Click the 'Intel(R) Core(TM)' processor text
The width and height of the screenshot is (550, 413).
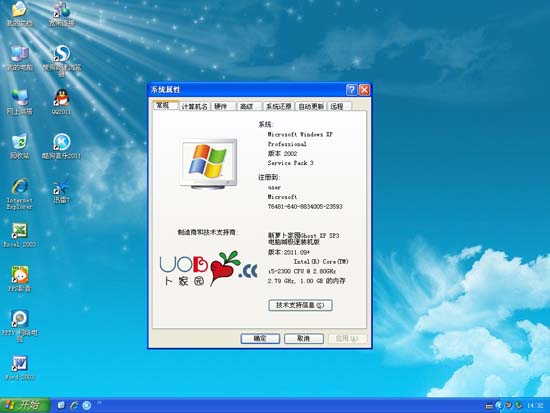coord(321,262)
